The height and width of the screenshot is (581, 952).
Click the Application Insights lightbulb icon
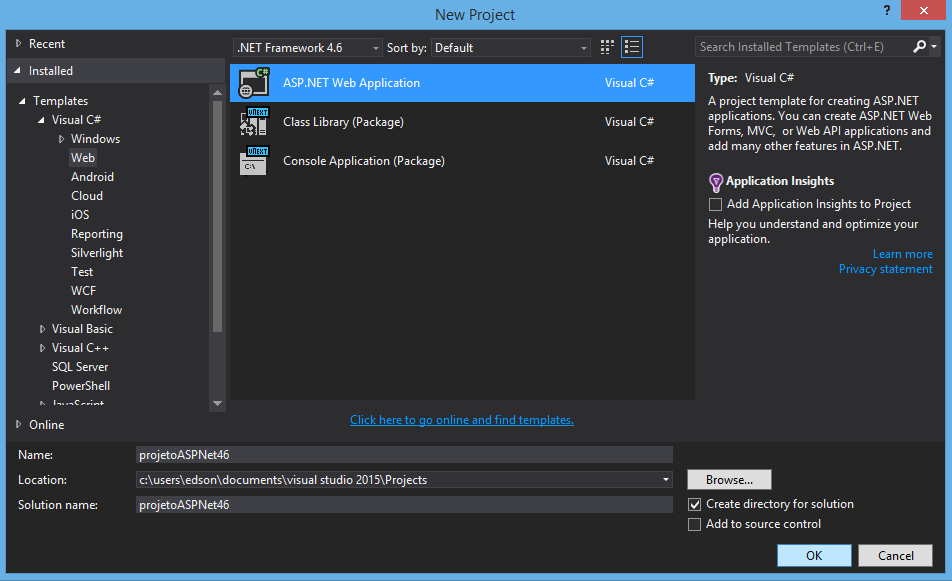(715, 181)
